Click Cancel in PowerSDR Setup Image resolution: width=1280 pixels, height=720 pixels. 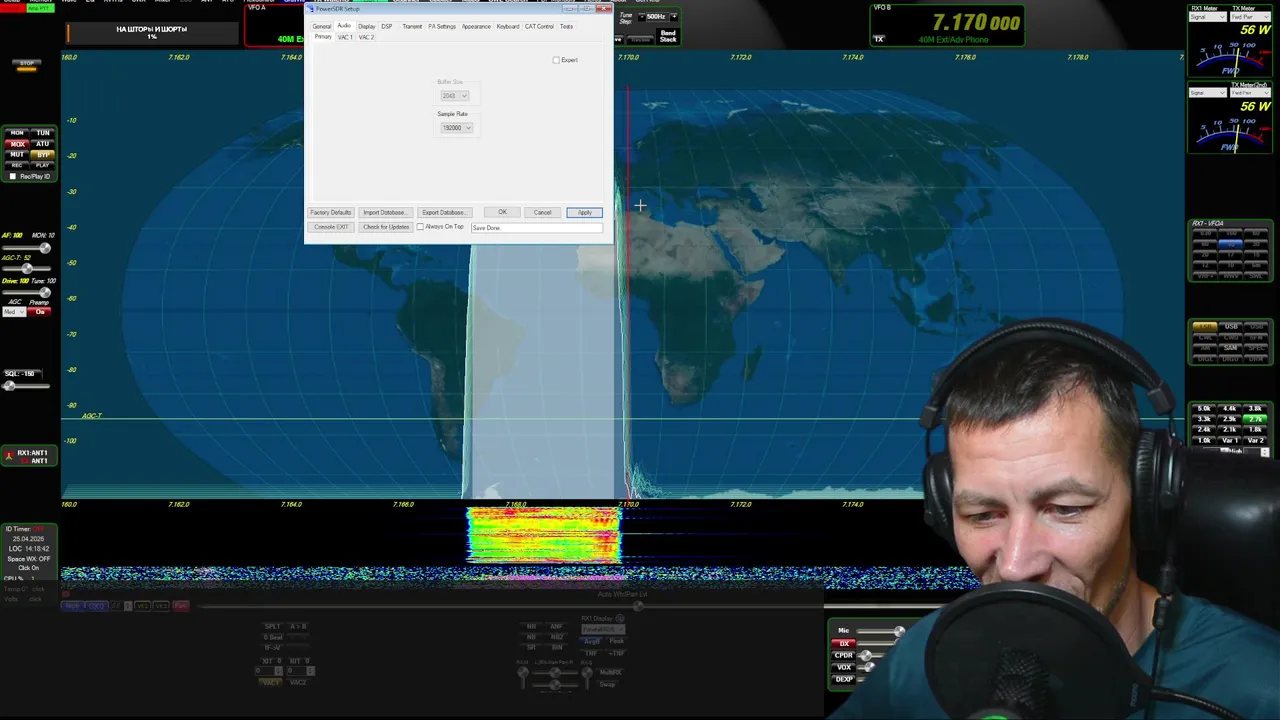point(542,212)
